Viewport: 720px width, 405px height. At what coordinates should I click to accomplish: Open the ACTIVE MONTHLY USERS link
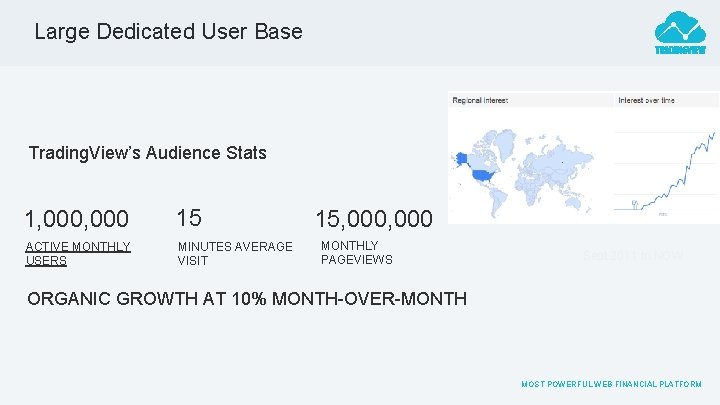coord(78,253)
